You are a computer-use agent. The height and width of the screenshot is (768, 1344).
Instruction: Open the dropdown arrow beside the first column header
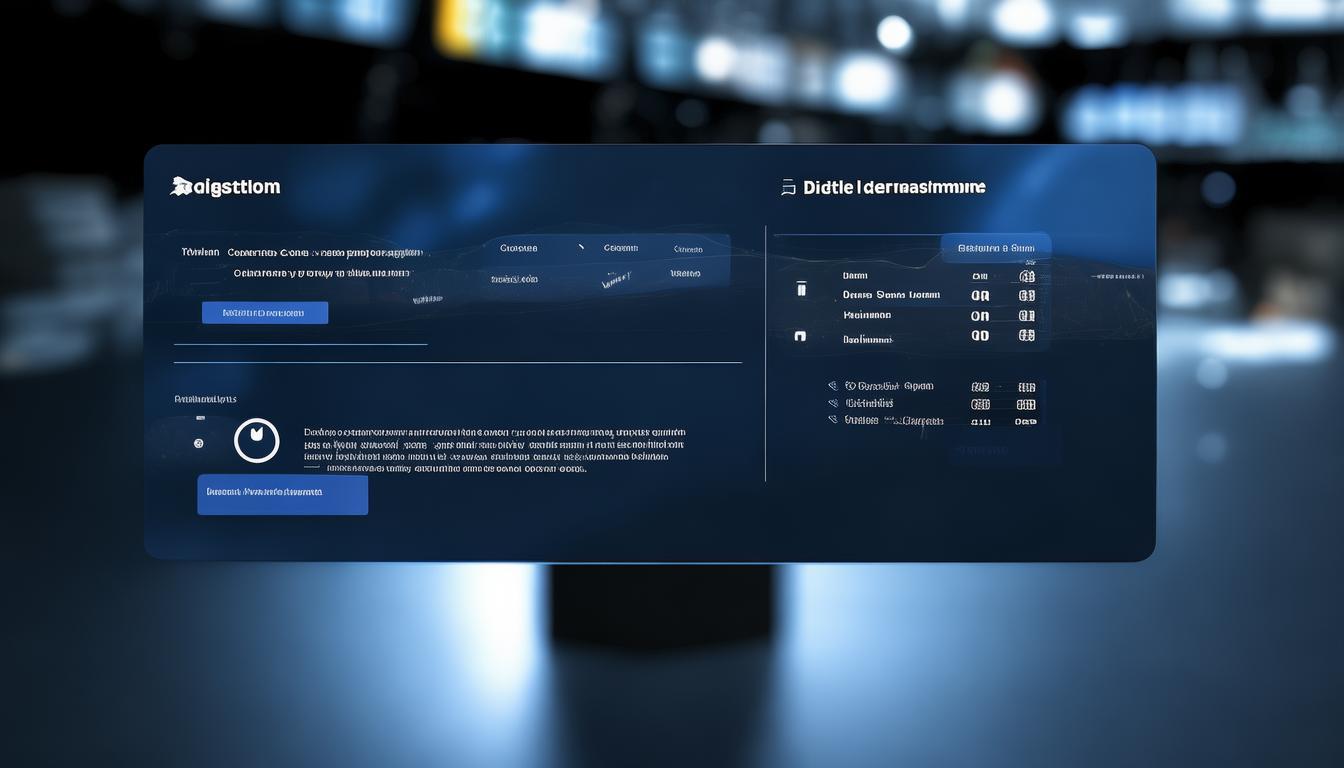coord(580,248)
